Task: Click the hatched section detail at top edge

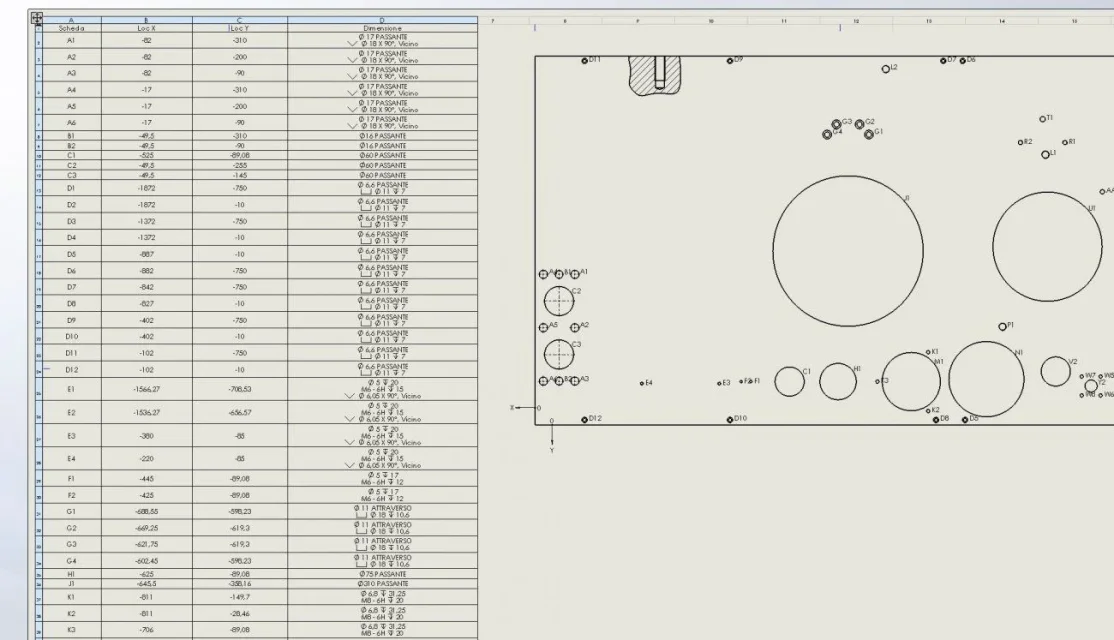Action: pos(655,75)
